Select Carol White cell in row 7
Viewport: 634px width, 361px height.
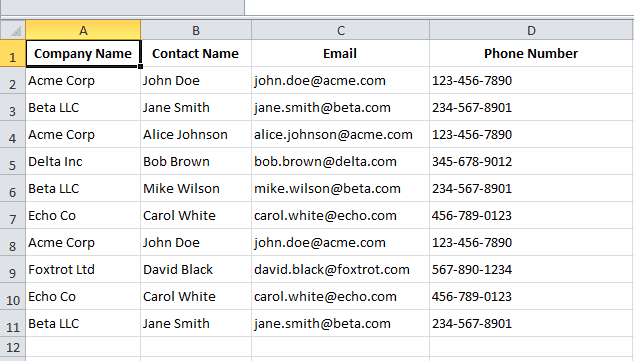196,215
